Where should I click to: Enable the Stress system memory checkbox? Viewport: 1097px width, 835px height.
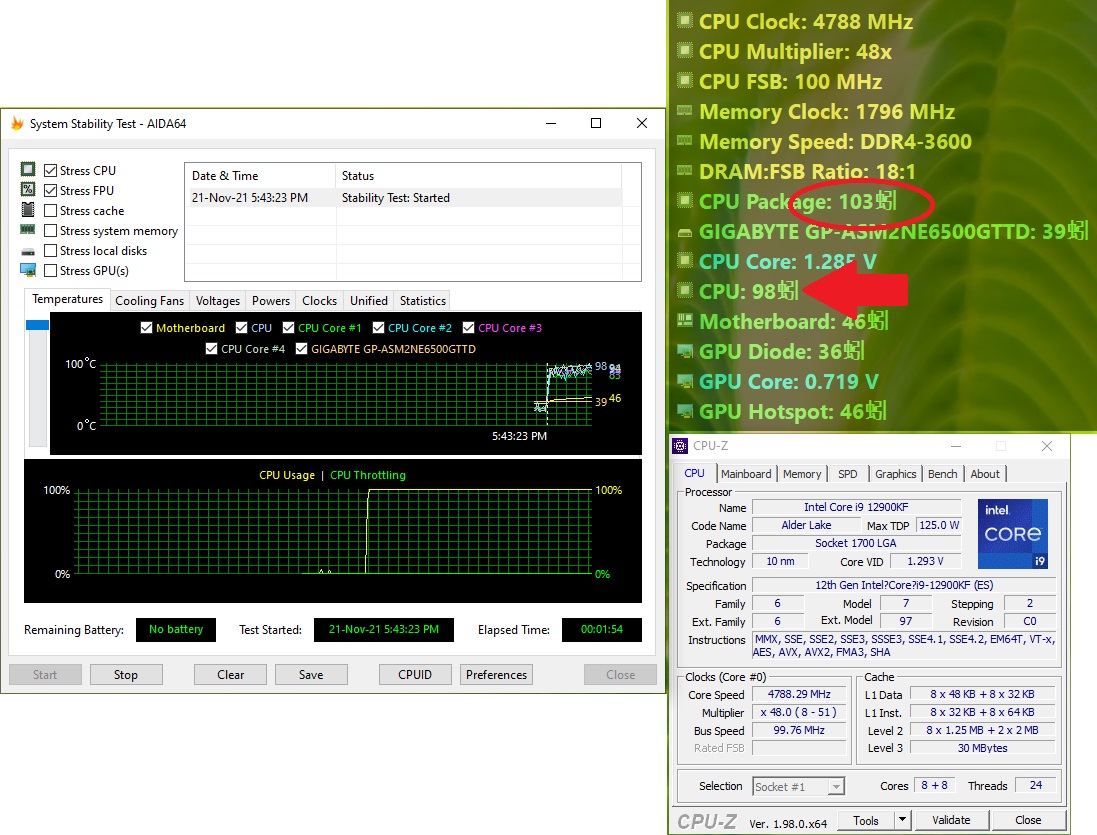(x=50, y=230)
